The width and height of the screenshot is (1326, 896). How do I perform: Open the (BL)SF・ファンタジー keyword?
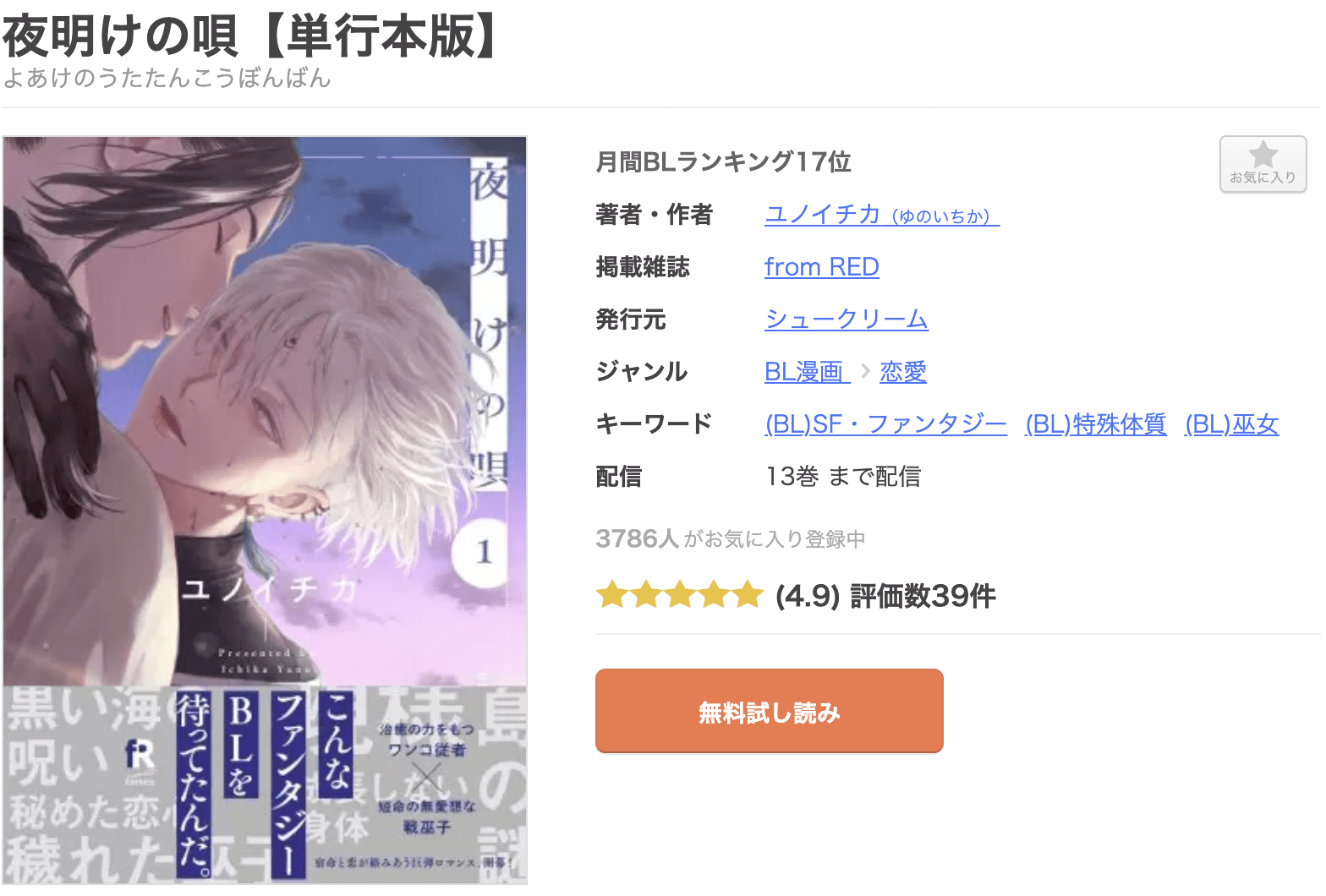(885, 424)
